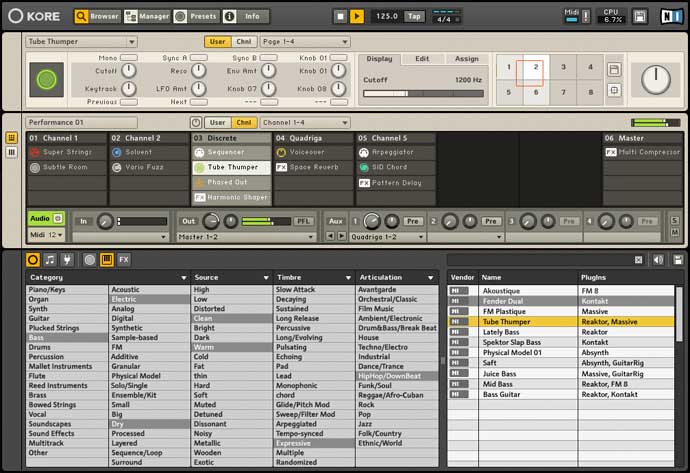Image resolution: width=690 pixels, height=473 pixels.
Task: Click the large green sound button
Action: click(x=46, y=80)
